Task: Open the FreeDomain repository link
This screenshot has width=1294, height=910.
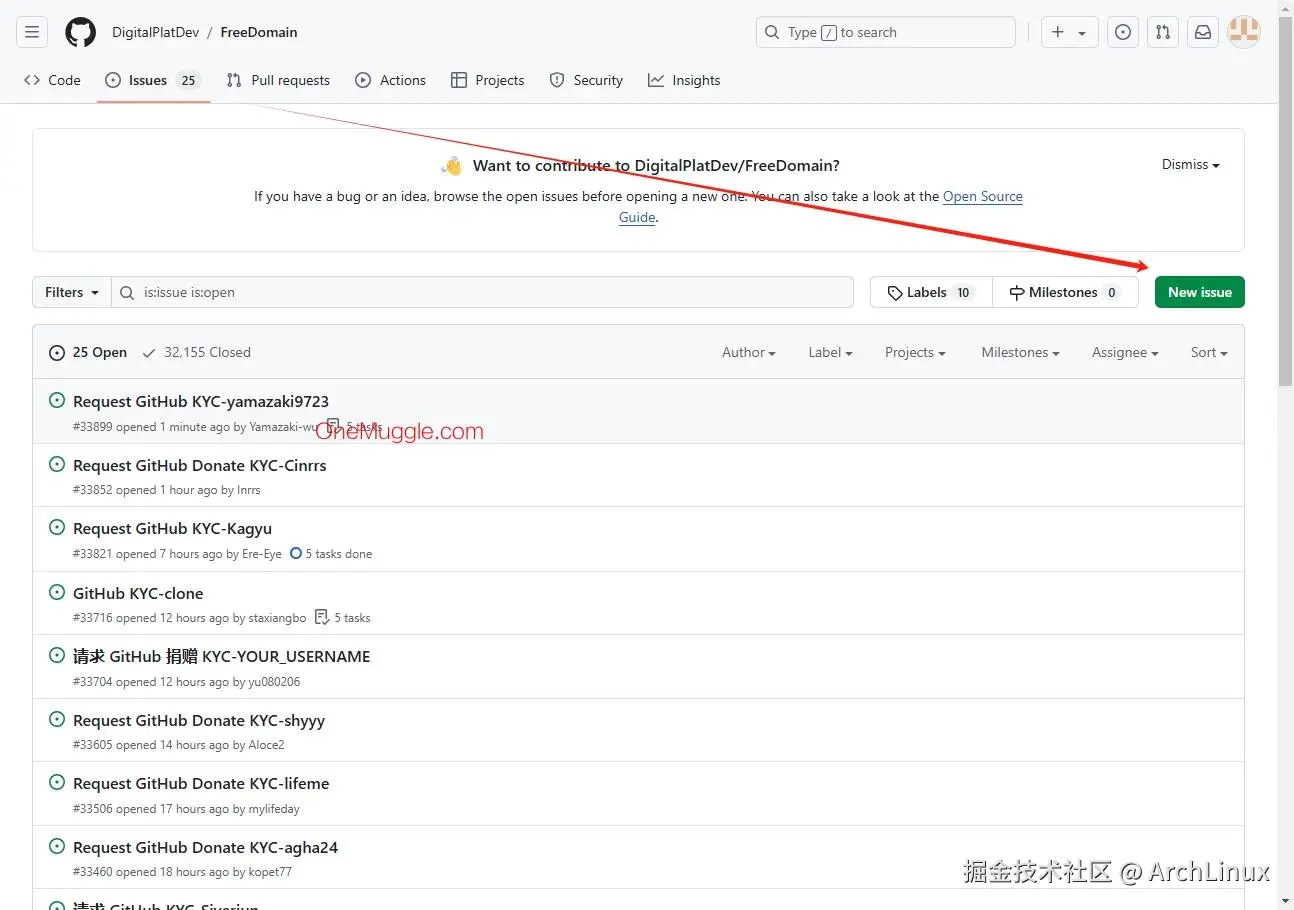Action: pyautogui.click(x=259, y=32)
